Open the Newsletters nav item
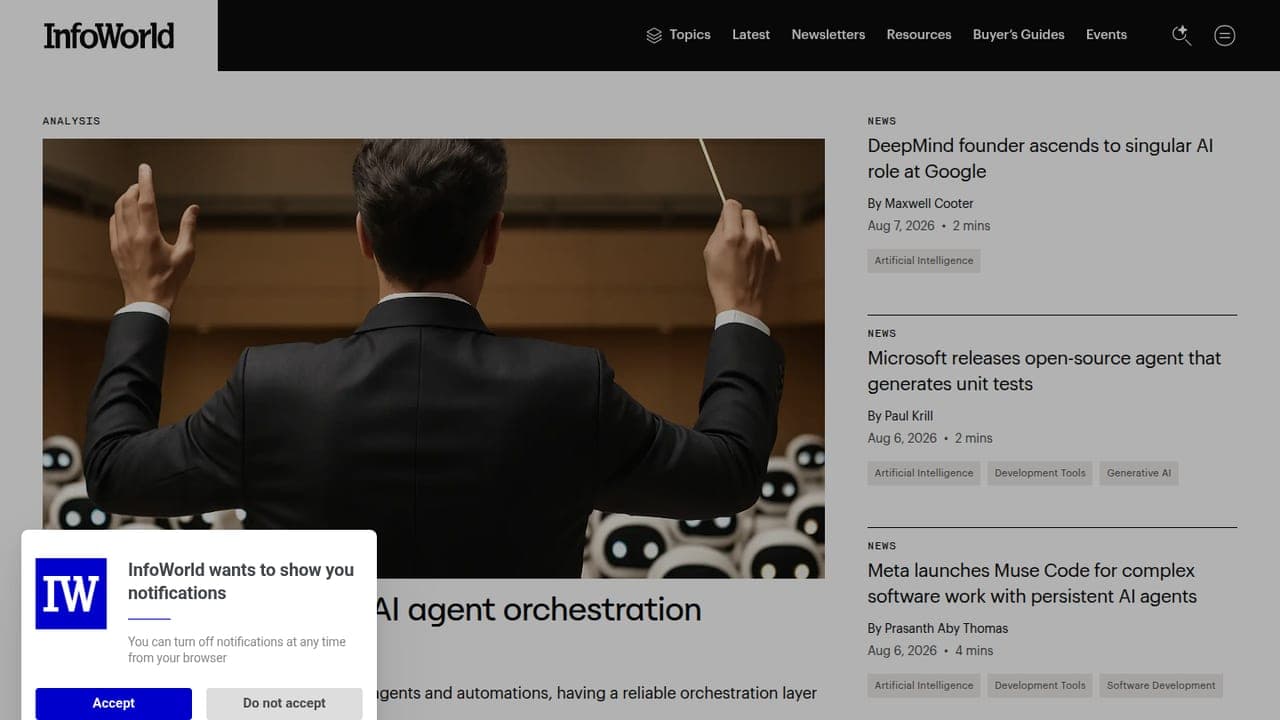 pyautogui.click(x=828, y=35)
